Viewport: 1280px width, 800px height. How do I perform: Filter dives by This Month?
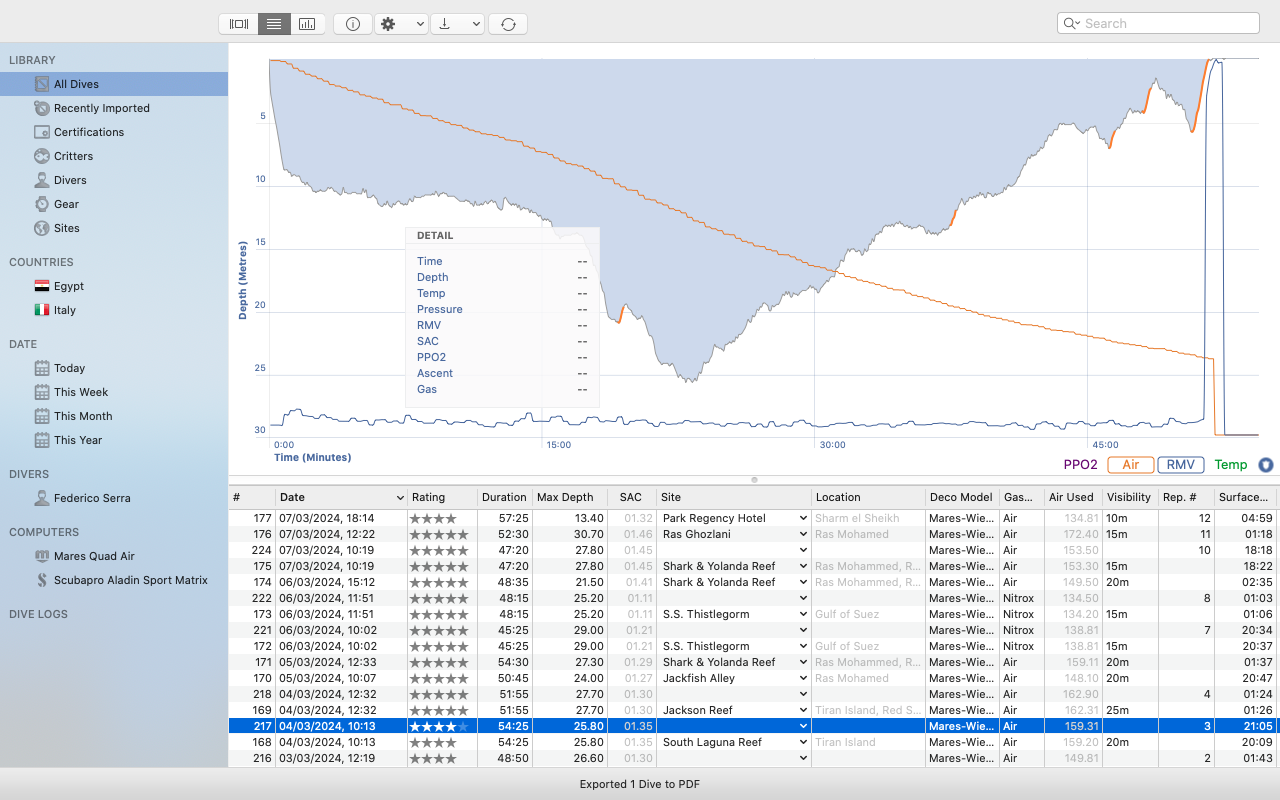[83, 416]
